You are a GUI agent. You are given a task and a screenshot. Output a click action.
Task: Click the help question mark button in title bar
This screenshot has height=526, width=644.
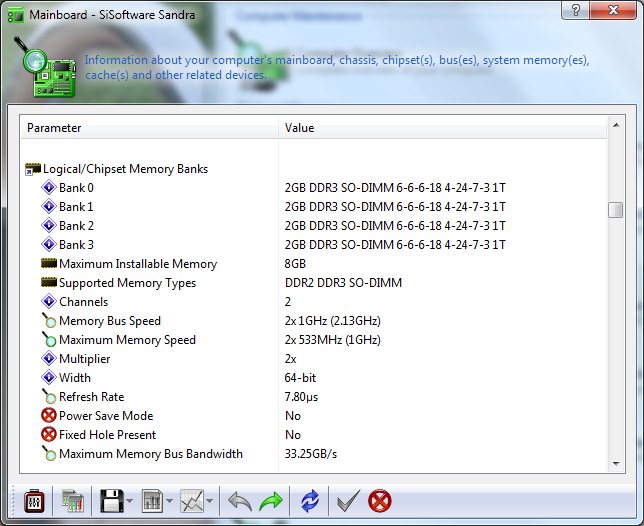coord(575,10)
